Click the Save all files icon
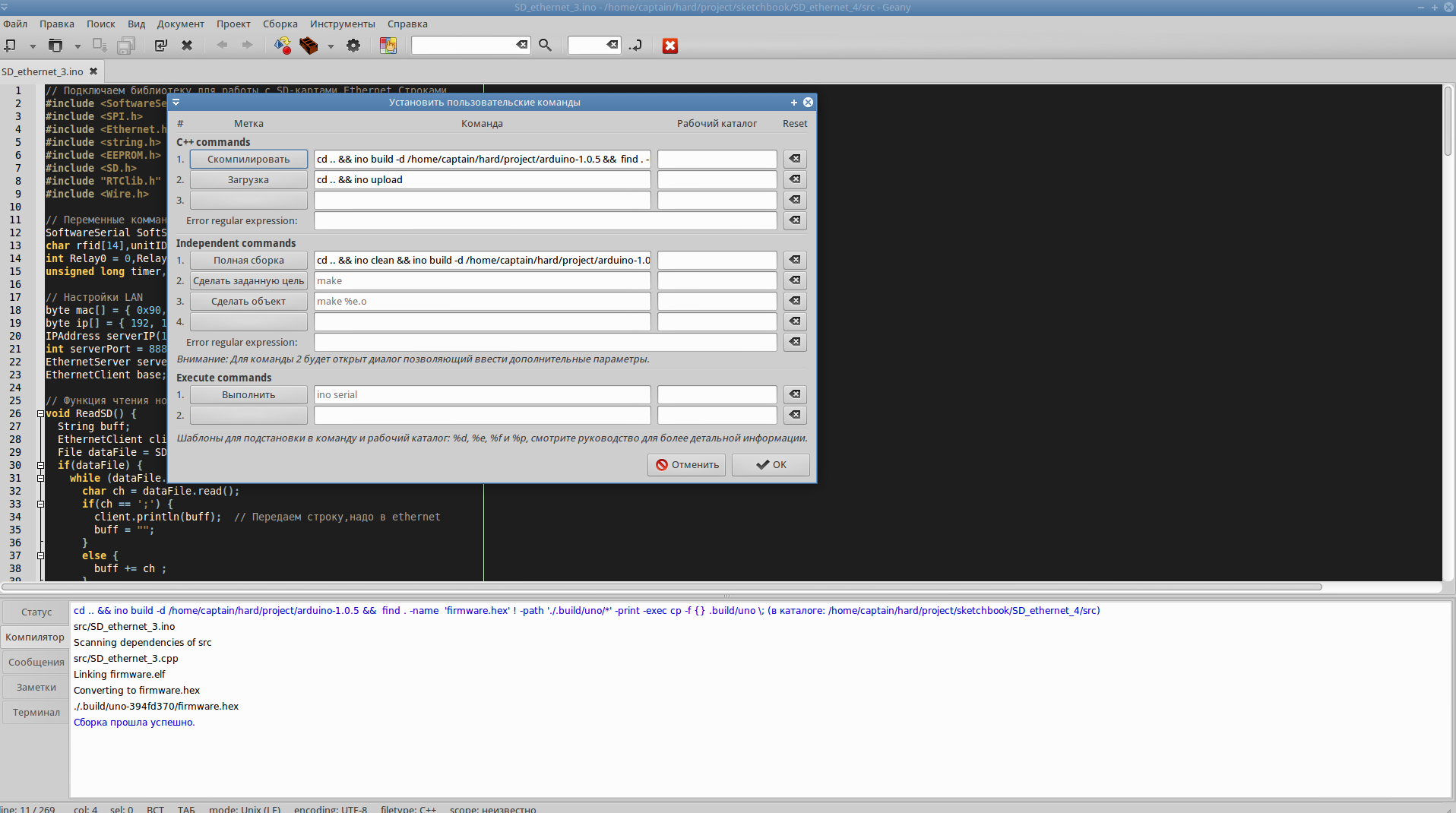The width and height of the screenshot is (1456, 813). pyautogui.click(x=126, y=46)
